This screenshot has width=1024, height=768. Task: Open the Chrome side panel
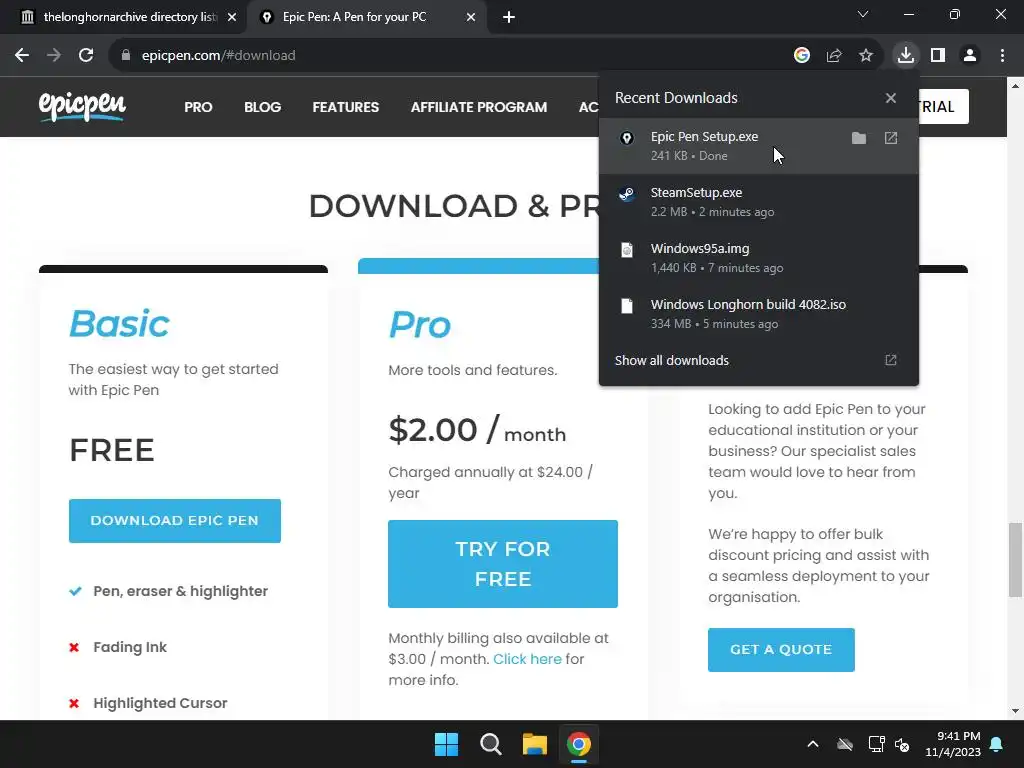pos(938,56)
